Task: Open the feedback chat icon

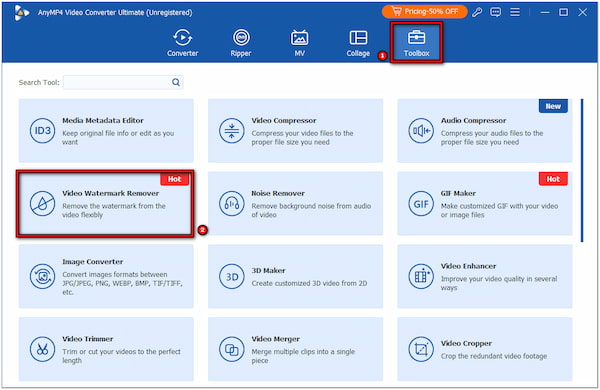Action: point(496,12)
